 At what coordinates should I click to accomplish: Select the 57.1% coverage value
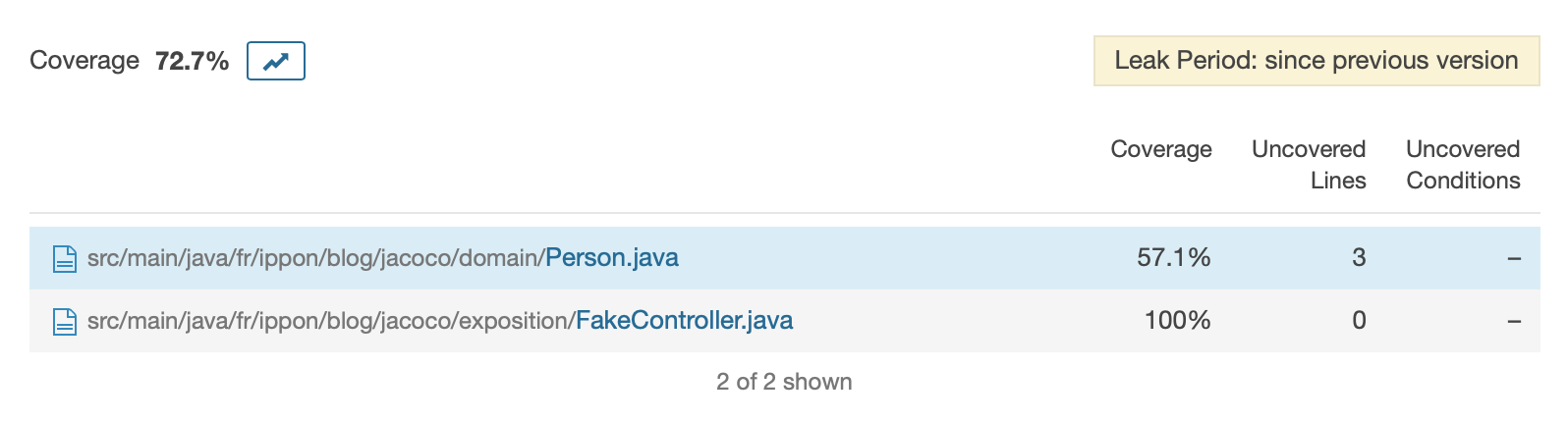coord(1173,258)
